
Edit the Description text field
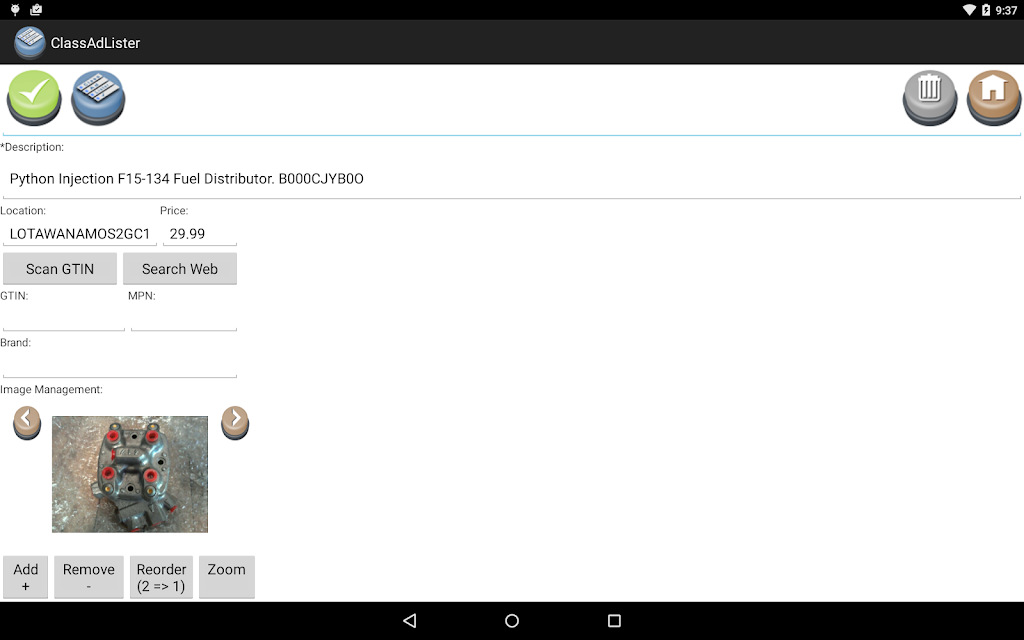coord(512,179)
